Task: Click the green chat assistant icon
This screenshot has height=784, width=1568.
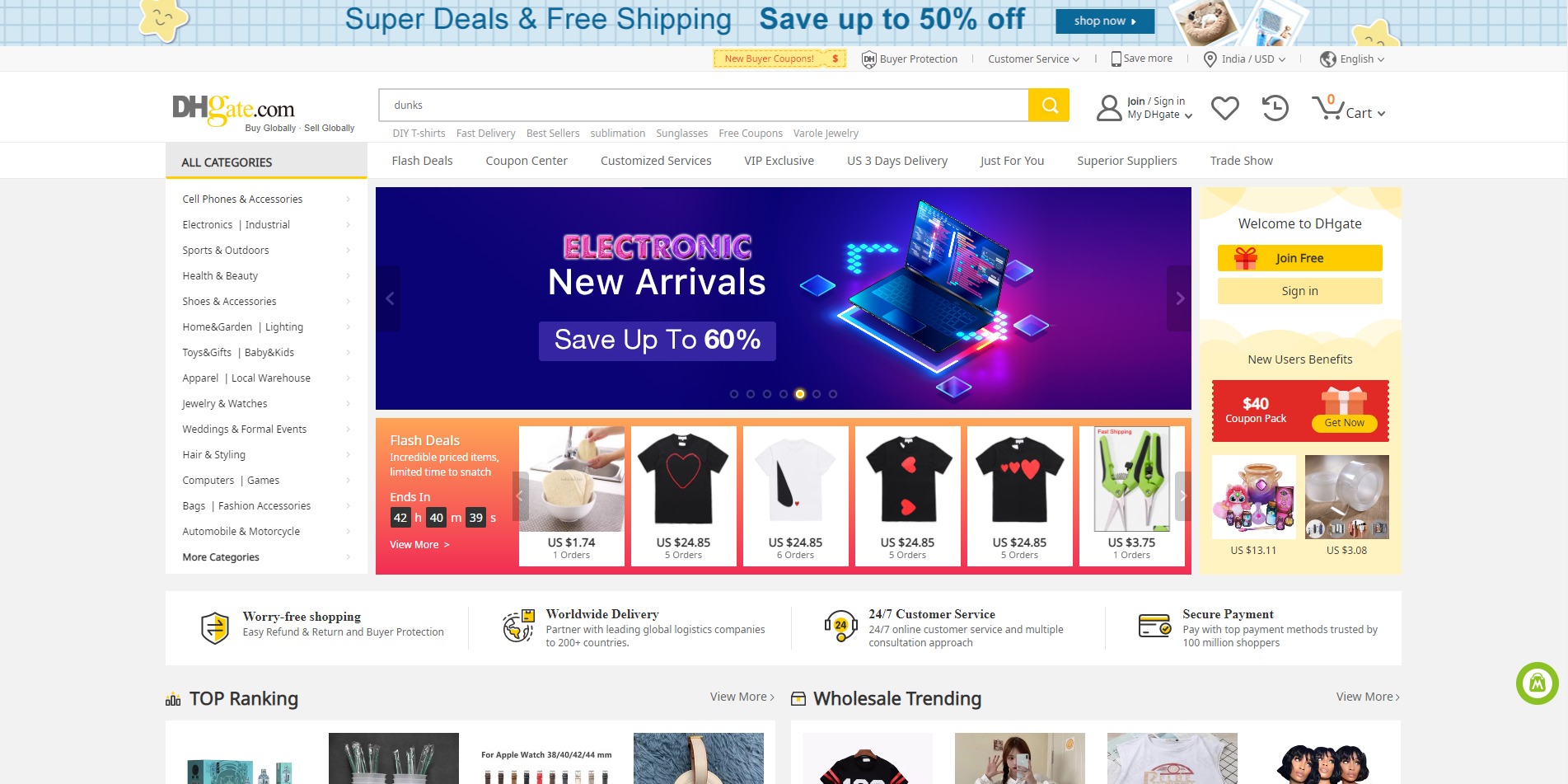Action: (x=1538, y=683)
